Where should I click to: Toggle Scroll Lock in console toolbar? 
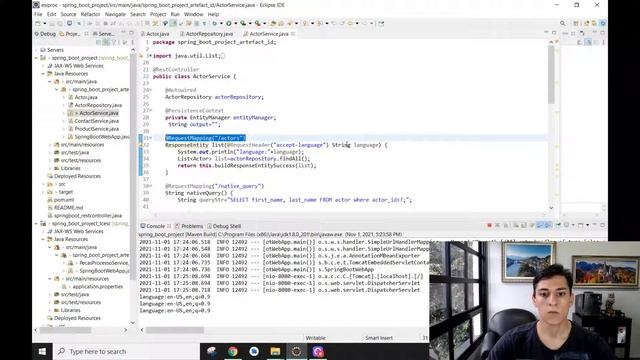[x=524, y=225]
